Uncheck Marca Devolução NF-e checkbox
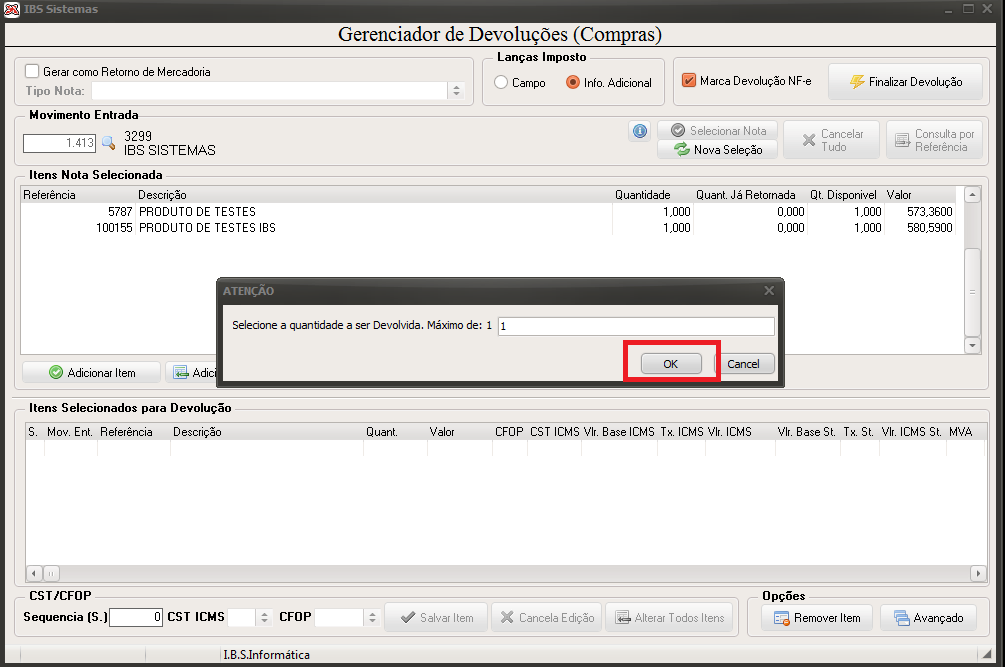Viewport: 1005px width, 667px height. pos(689,80)
